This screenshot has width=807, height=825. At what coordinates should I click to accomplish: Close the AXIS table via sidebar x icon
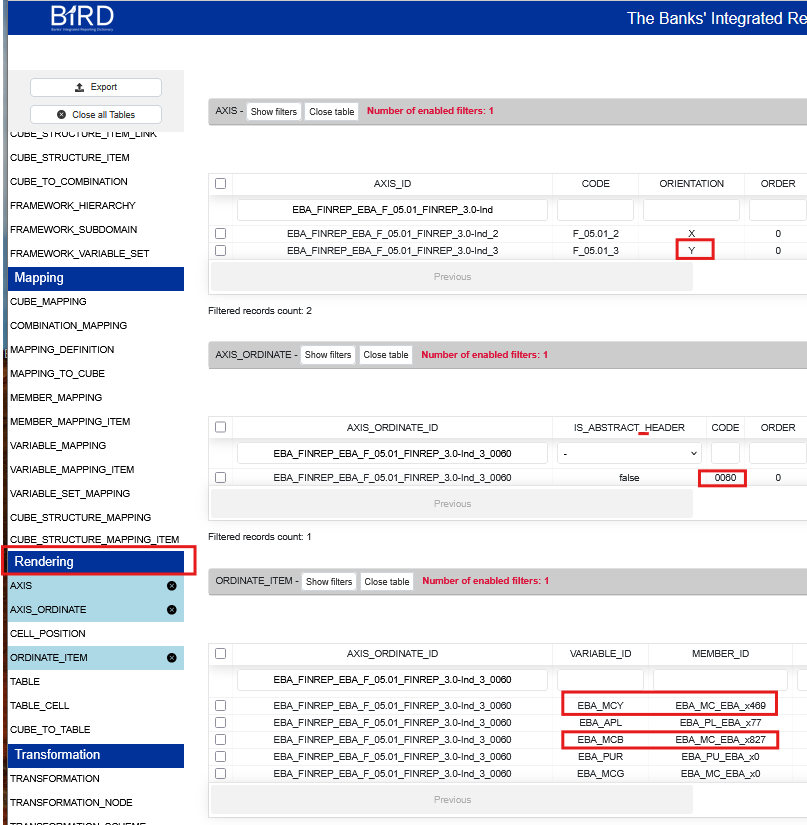coord(172,586)
